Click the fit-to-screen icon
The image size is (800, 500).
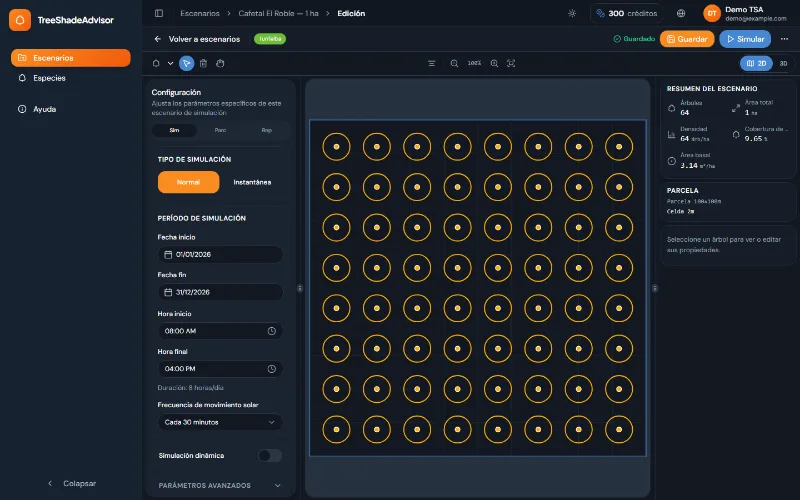(x=511, y=63)
